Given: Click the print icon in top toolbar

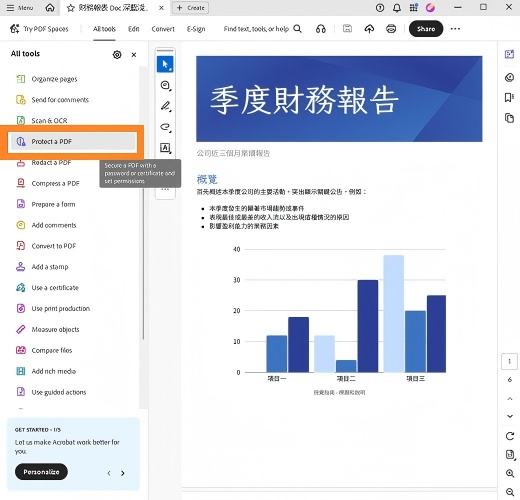Looking at the screenshot, I should 391,29.
